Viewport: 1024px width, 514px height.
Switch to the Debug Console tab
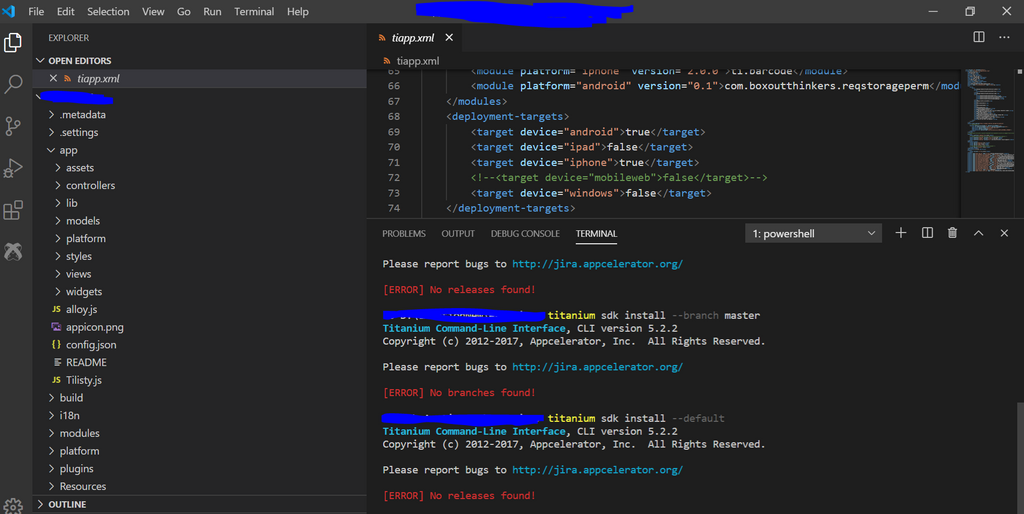(x=525, y=233)
